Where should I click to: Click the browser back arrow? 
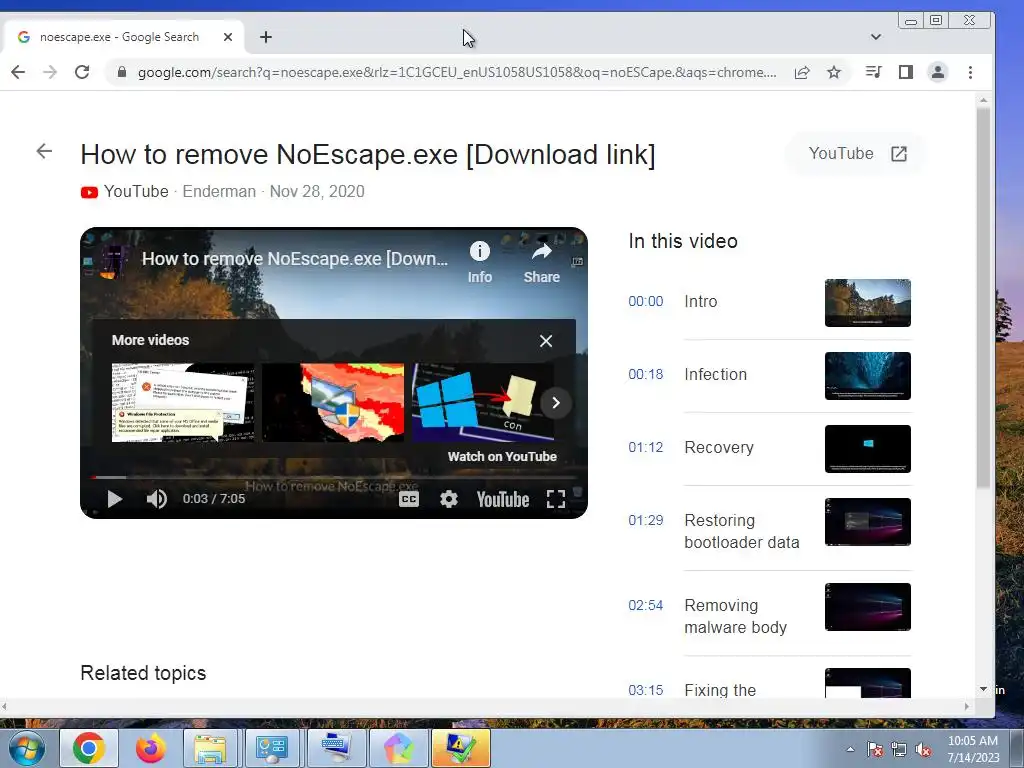point(18,72)
